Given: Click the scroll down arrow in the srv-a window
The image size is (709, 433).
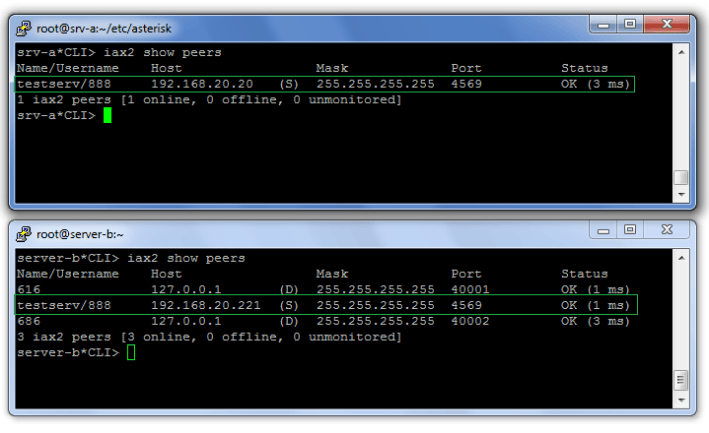Looking at the screenshot, I should [x=681, y=194].
